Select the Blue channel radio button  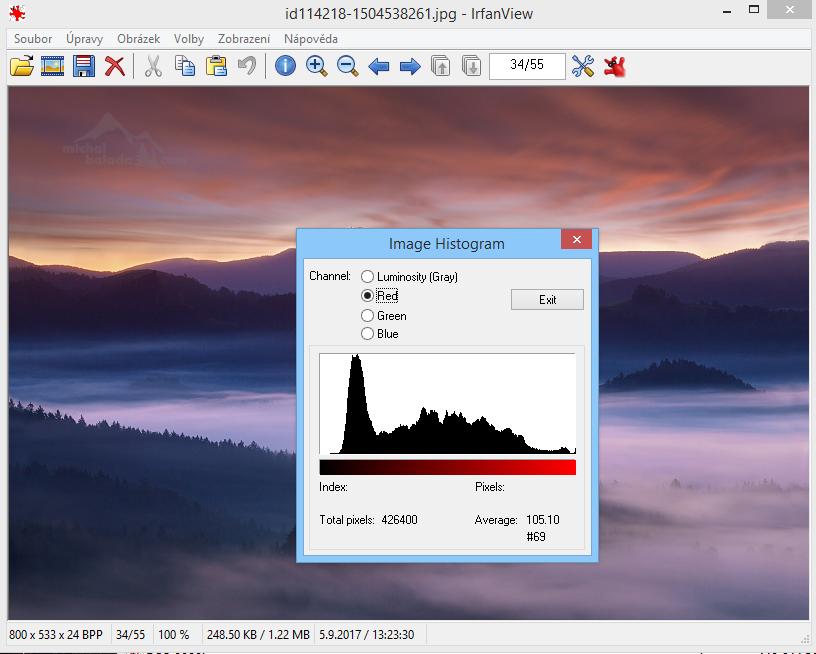(x=368, y=334)
